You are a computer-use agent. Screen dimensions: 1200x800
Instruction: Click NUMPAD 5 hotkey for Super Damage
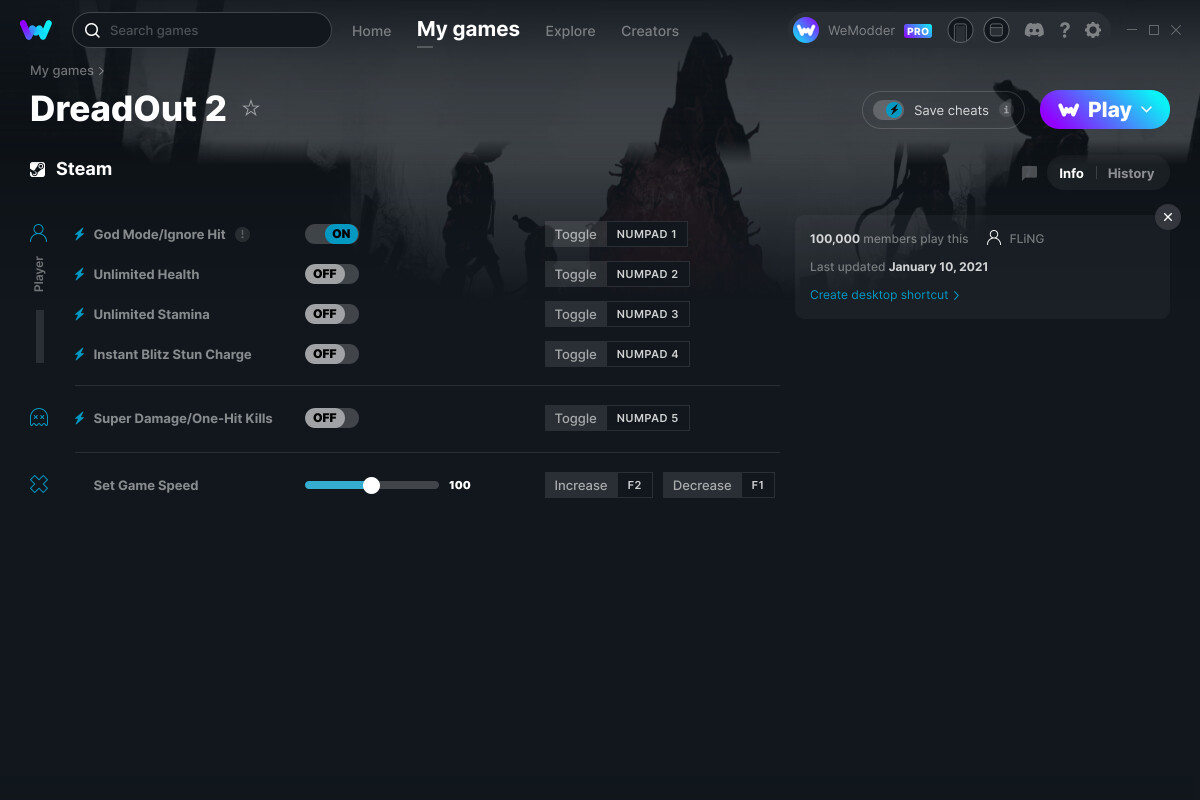point(647,418)
